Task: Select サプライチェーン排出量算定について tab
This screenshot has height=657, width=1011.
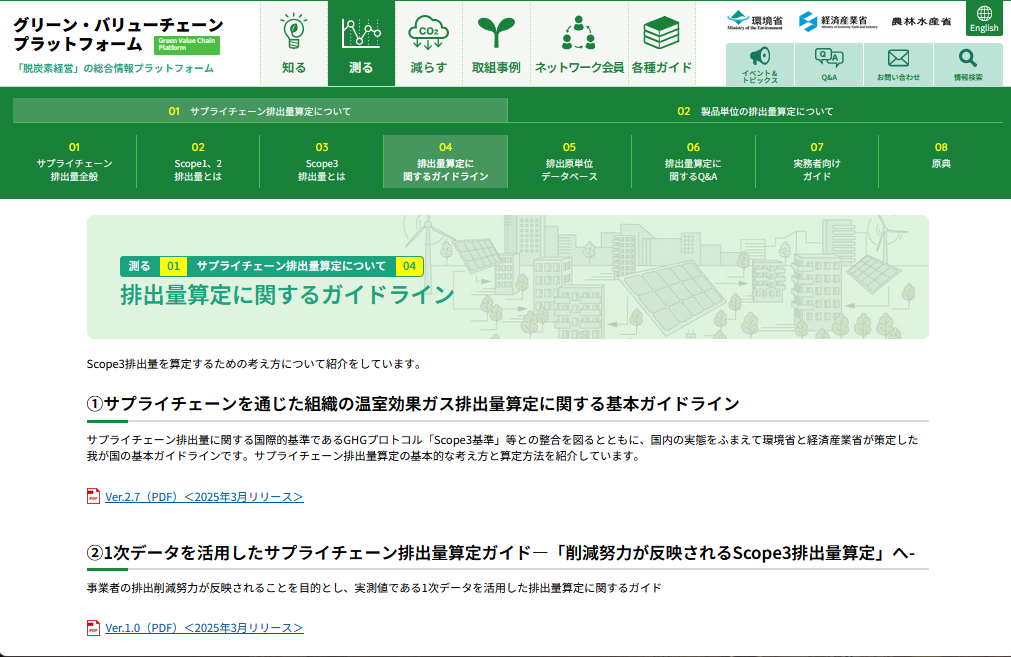Action: 260,111
